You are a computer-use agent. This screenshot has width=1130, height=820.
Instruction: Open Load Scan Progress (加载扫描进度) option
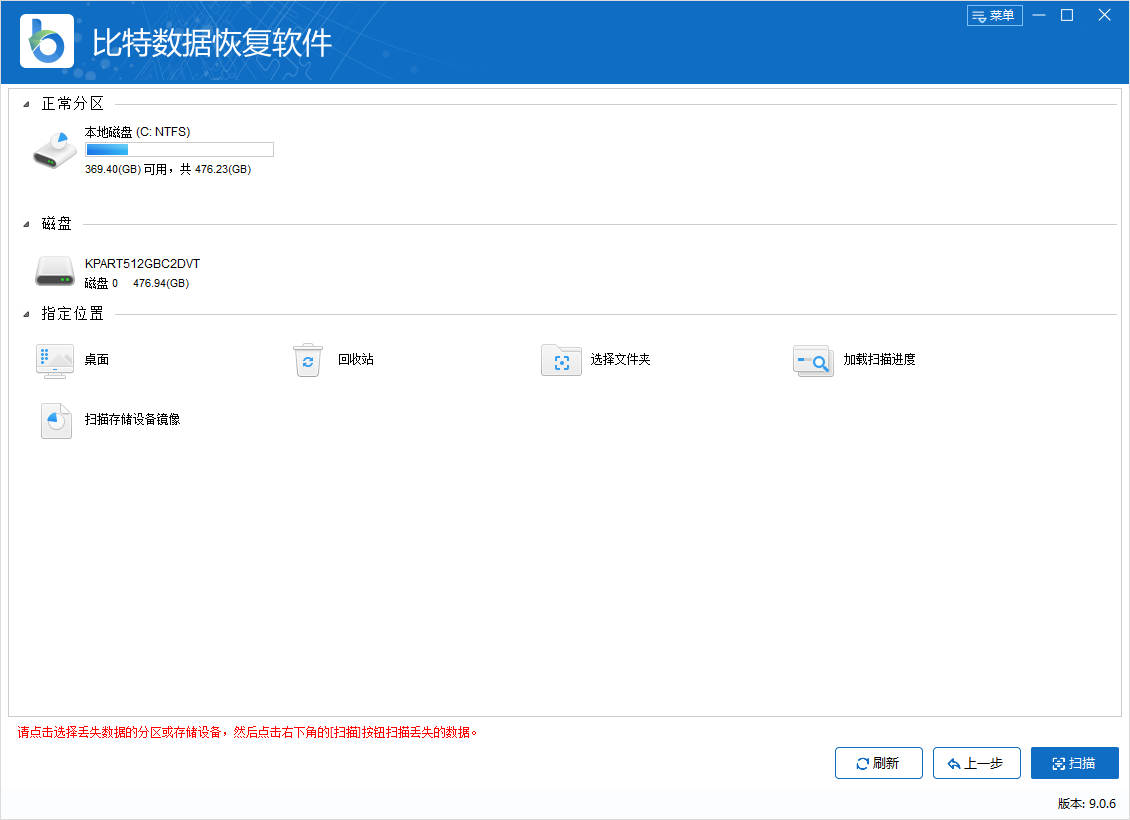tap(813, 361)
